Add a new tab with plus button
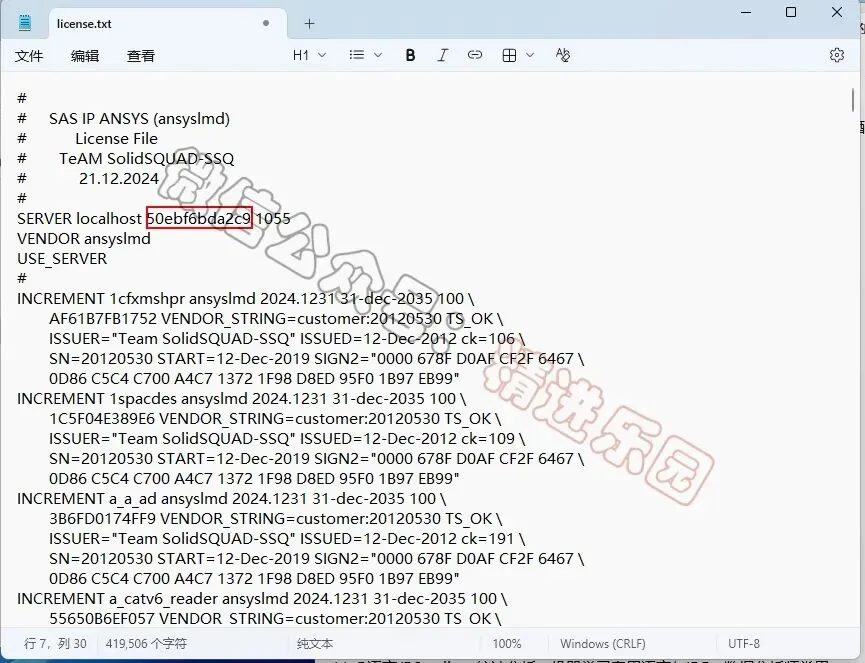This screenshot has height=663, width=865. (309, 24)
